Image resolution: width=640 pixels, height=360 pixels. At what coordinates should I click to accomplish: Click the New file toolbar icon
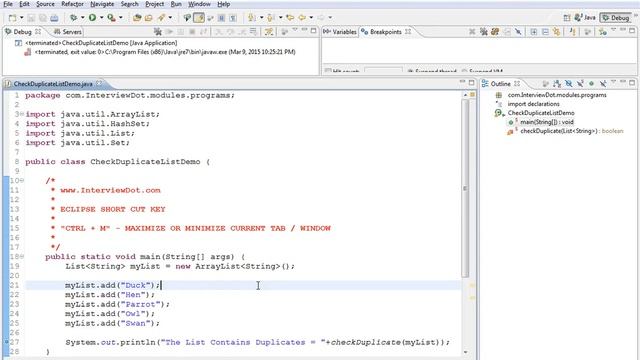[12, 18]
